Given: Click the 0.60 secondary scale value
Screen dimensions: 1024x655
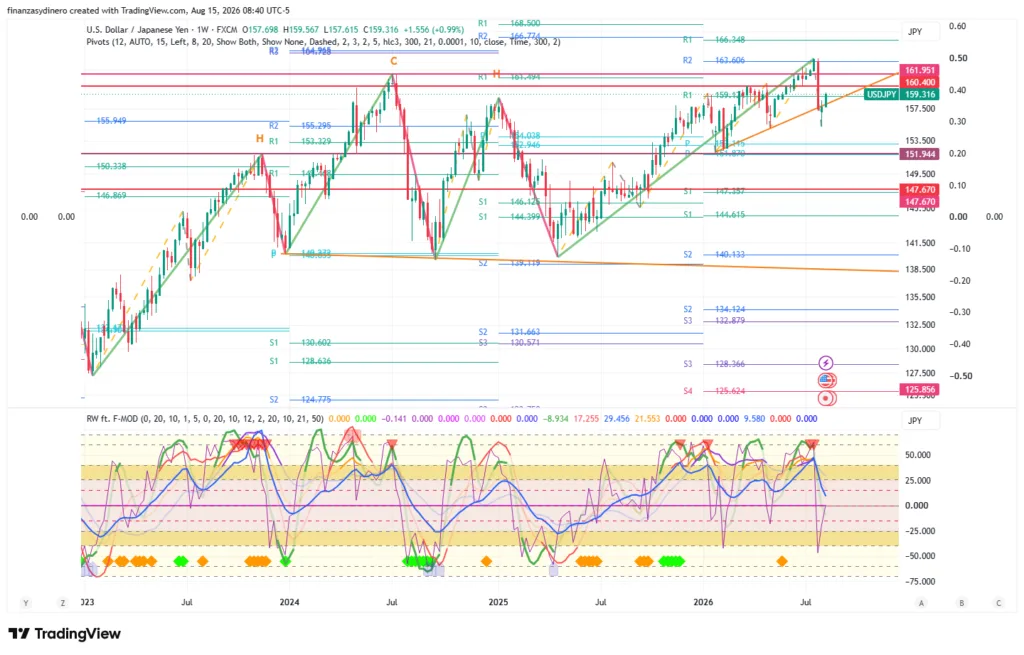Looking at the screenshot, I should coord(958,26).
